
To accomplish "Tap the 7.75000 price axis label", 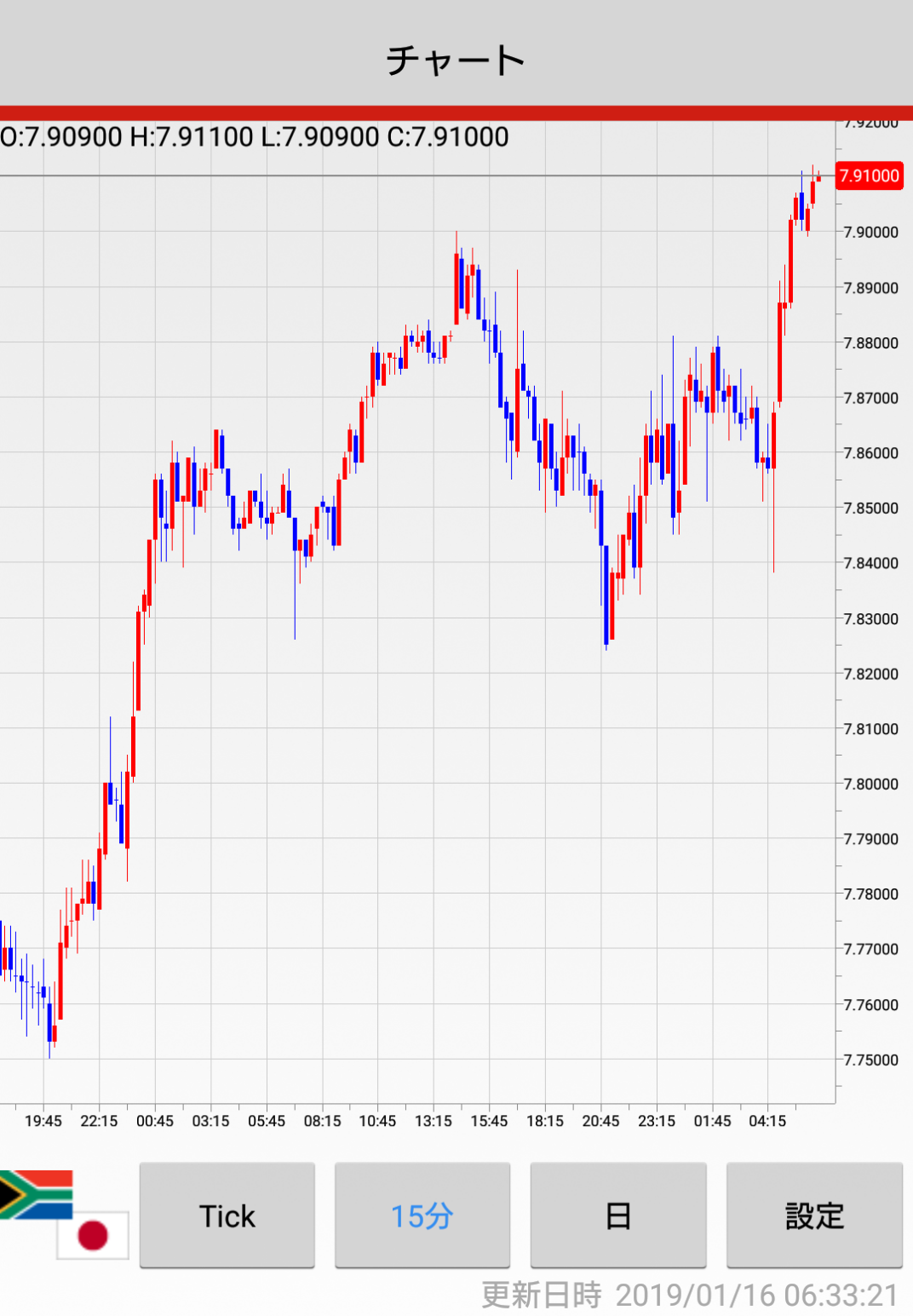I will [870, 1060].
